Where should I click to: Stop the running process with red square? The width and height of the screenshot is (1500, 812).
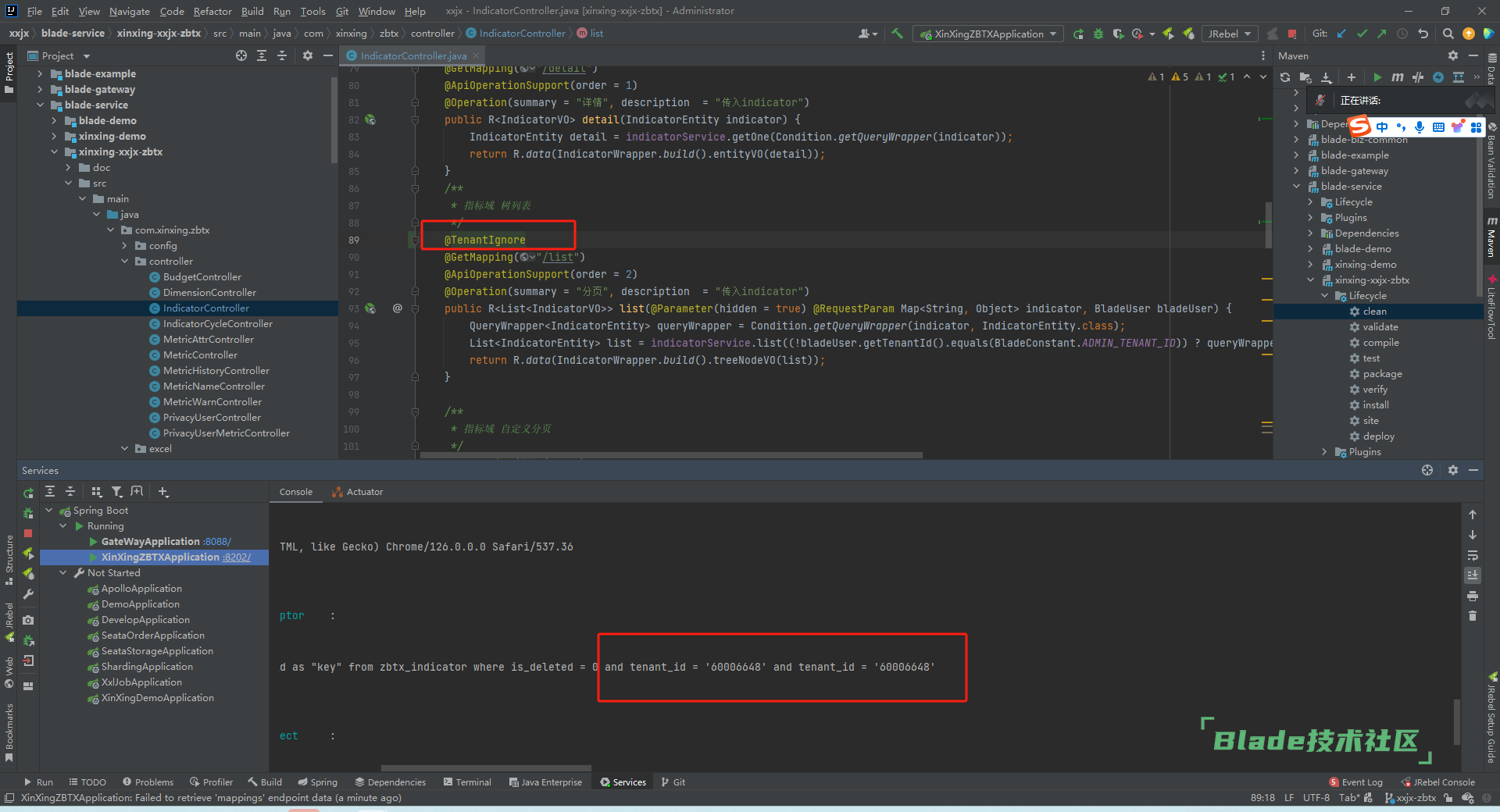[x=1292, y=34]
